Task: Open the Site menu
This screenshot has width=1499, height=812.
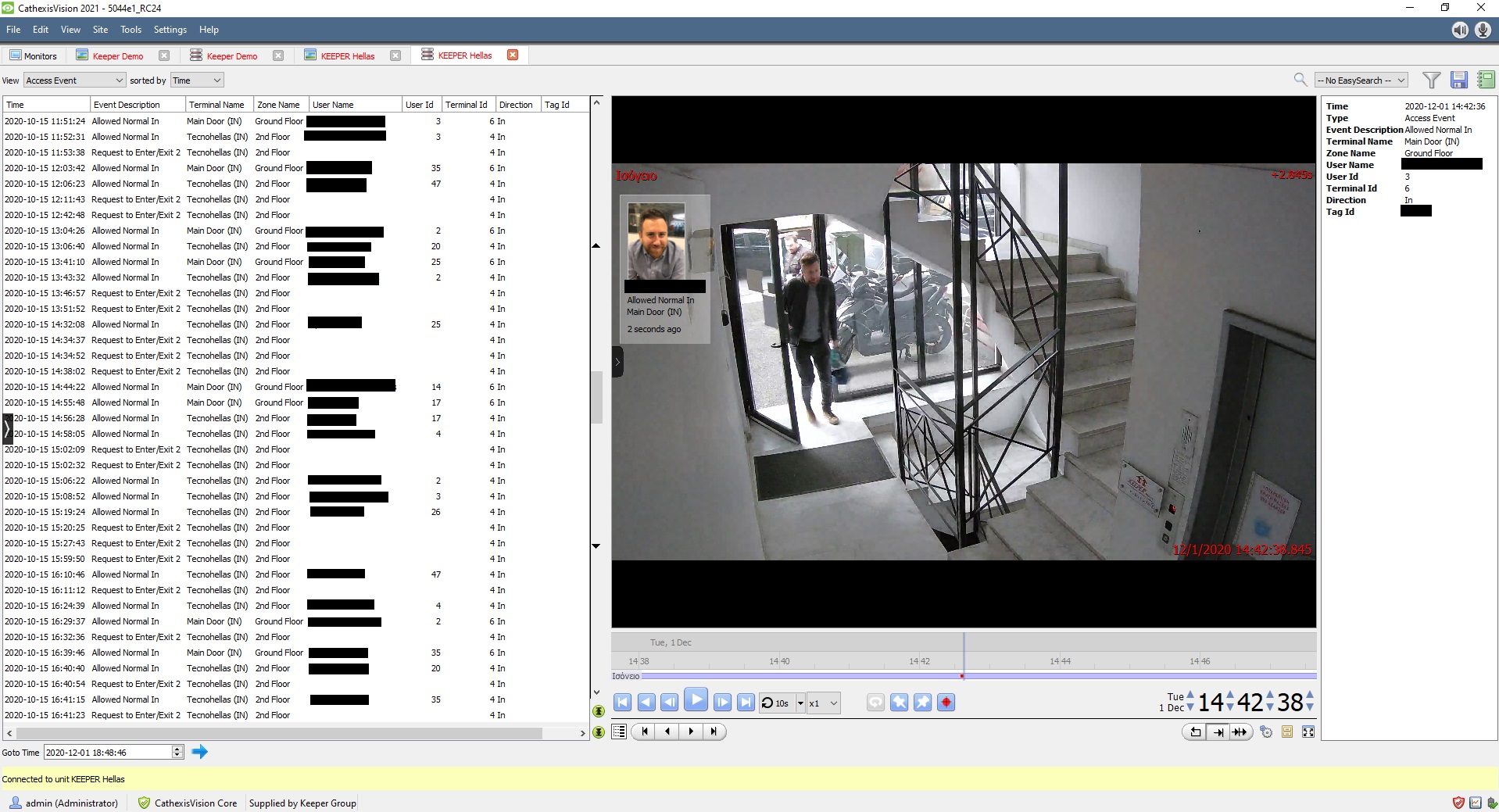Action: (100, 30)
